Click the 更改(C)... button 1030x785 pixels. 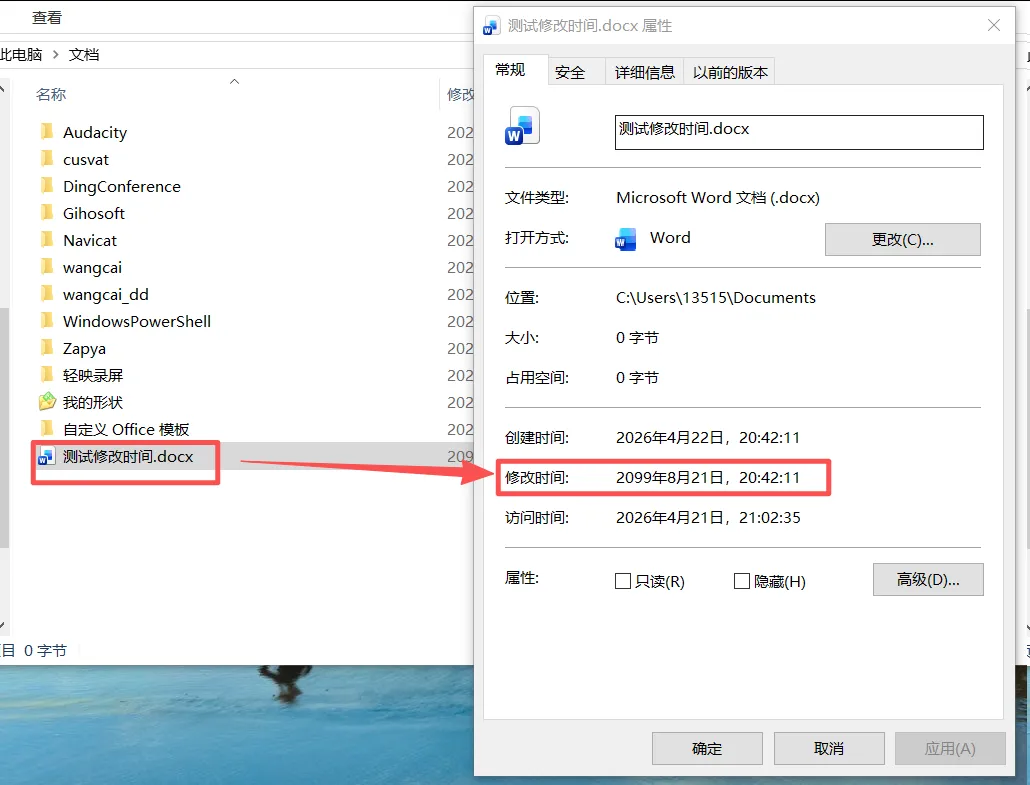point(903,240)
